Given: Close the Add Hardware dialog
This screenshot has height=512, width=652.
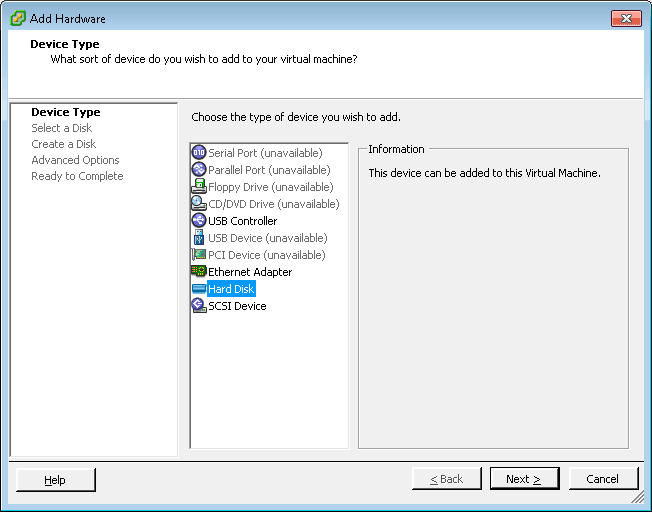Looking at the screenshot, I should click(x=626, y=18).
